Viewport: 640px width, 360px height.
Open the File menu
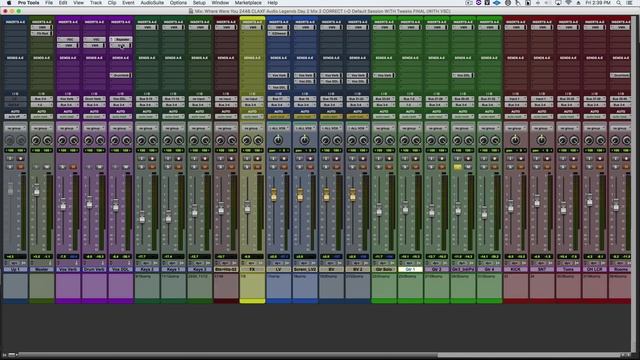[49, 3]
